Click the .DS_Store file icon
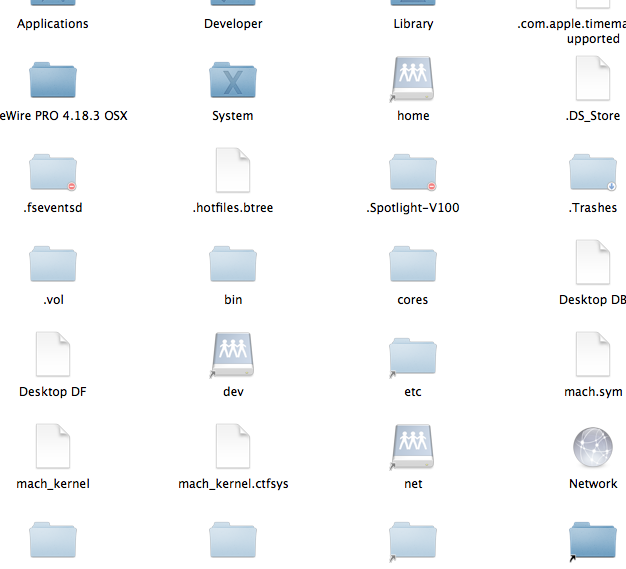Image resolution: width=626 pixels, height=569 pixels. [593, 78]
